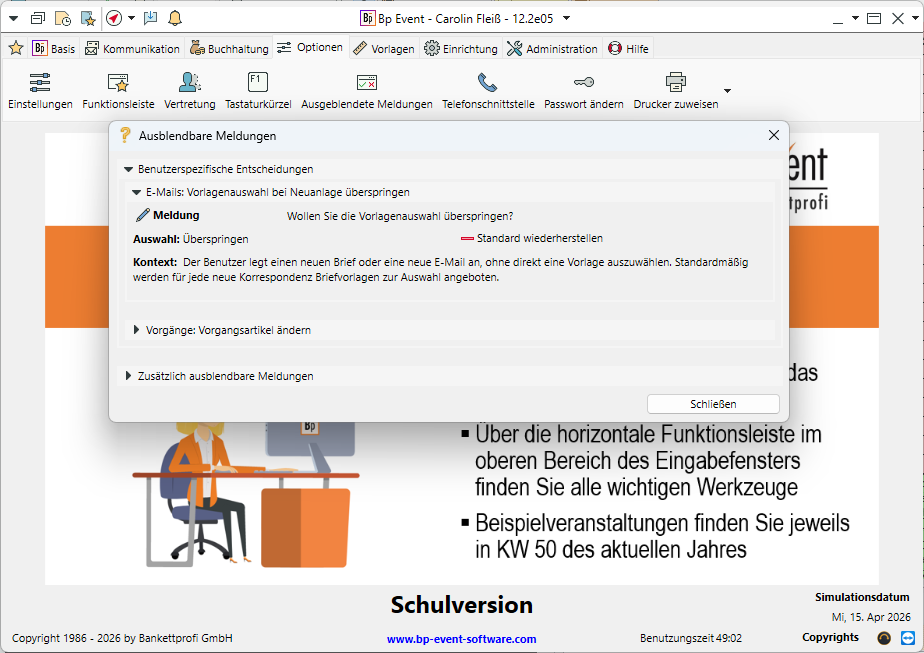
Task: Switch to the Buchhaltung tab
Action: pyautogui.click(x=230, y=48)
